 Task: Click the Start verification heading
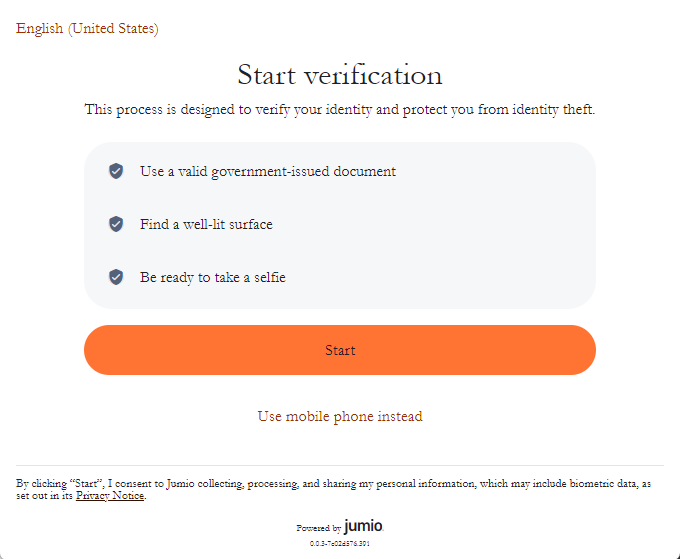click(x=340, y=75)
